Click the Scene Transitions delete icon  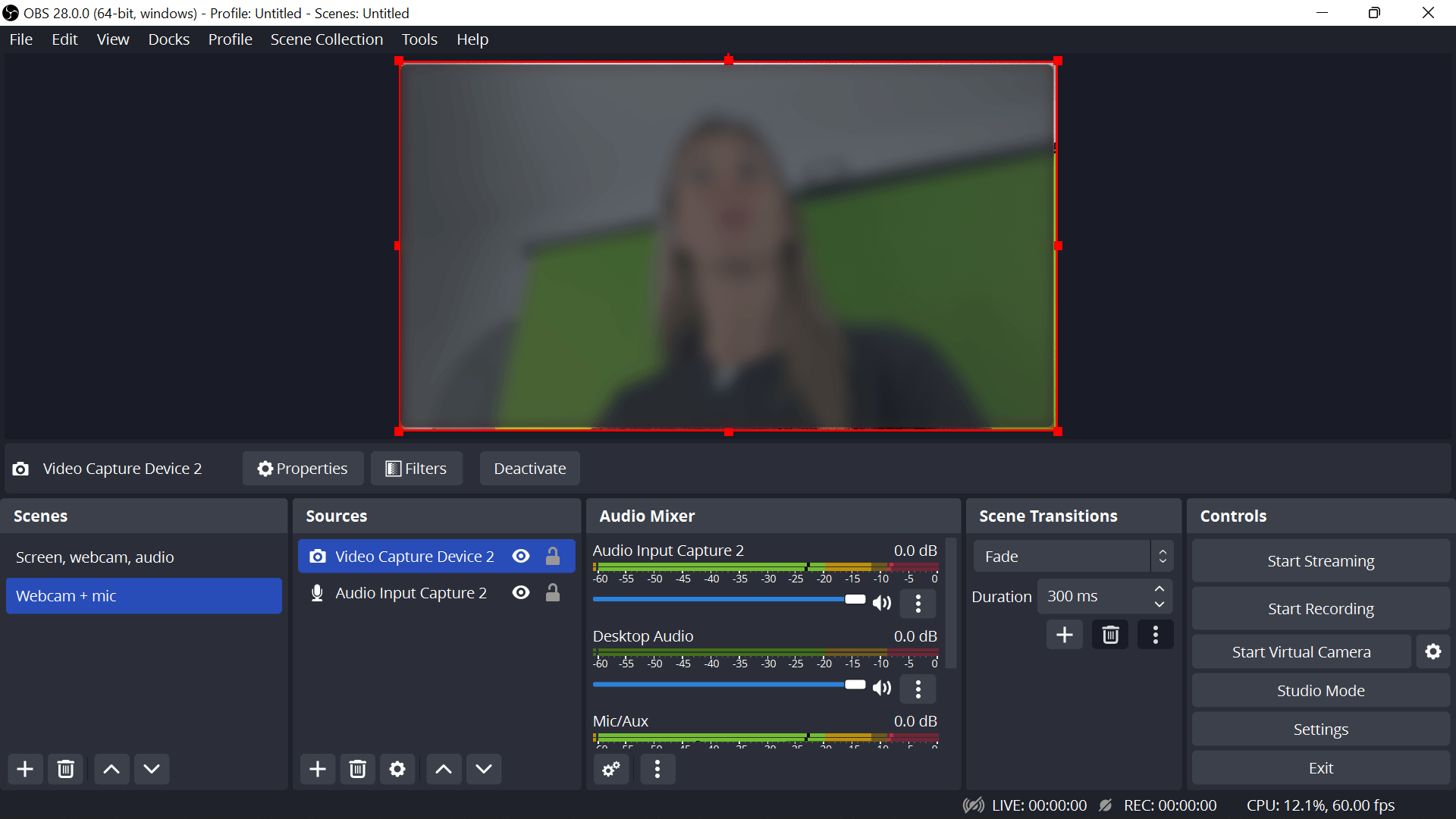(1110, 634)
